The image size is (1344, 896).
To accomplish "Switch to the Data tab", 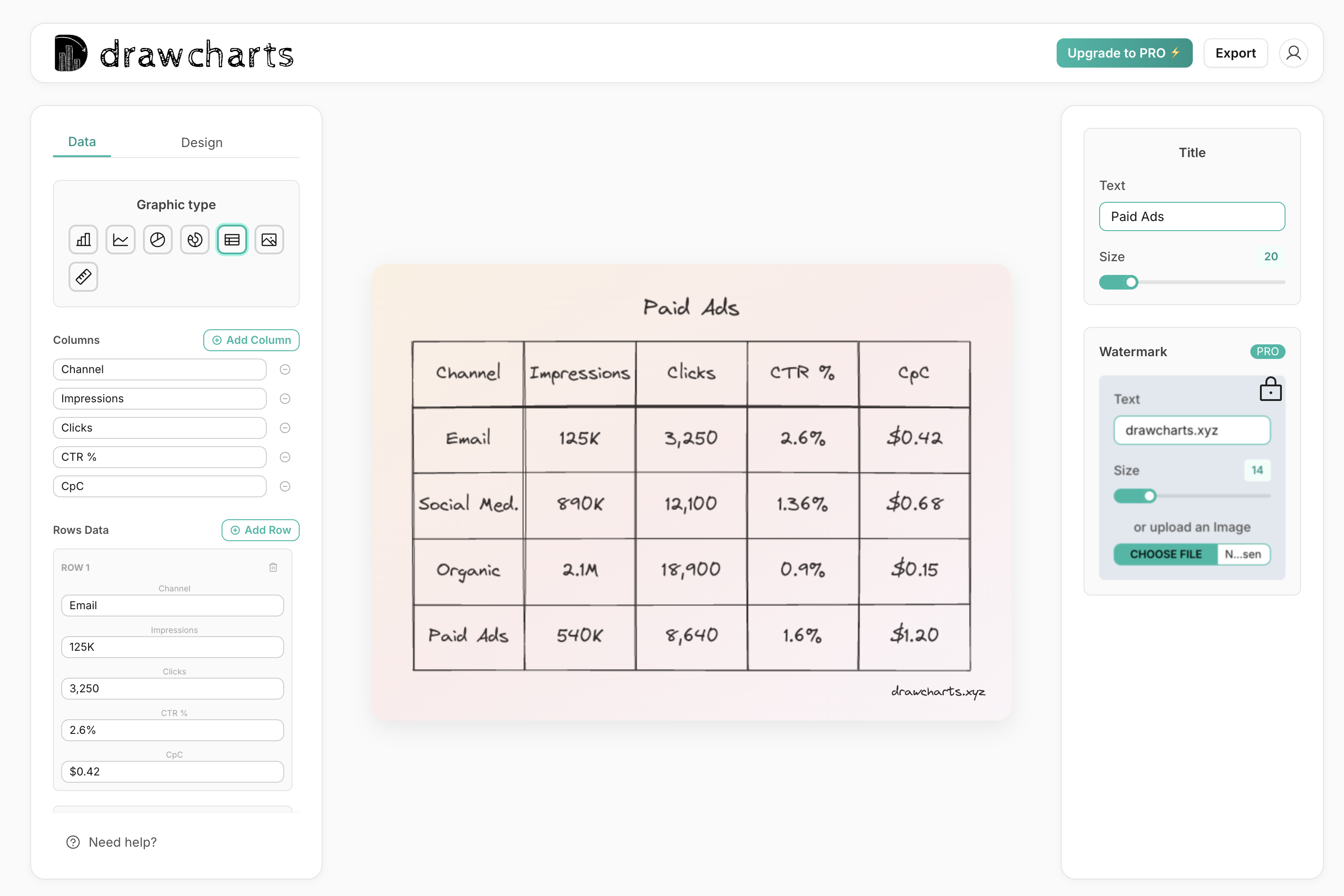I will point(82,142).
